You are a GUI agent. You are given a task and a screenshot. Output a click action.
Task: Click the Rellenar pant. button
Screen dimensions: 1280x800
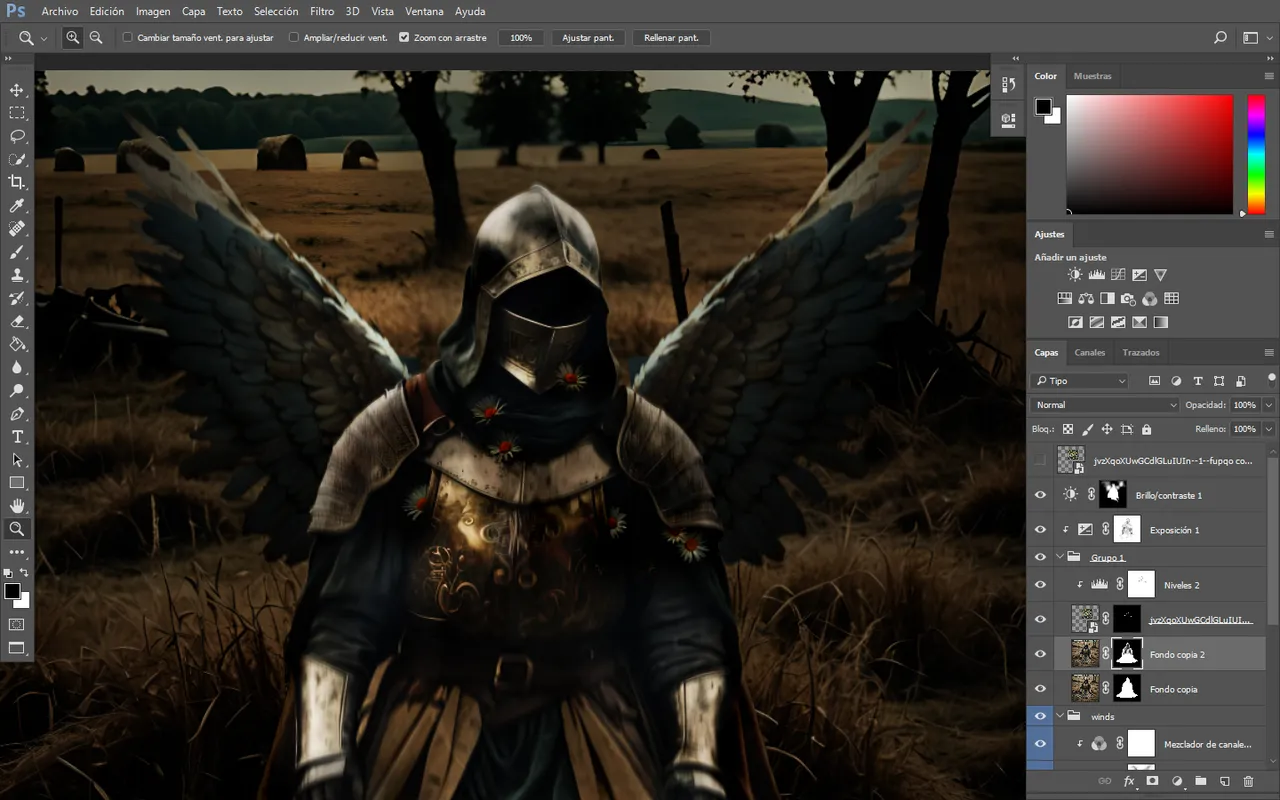pos(671,38)
